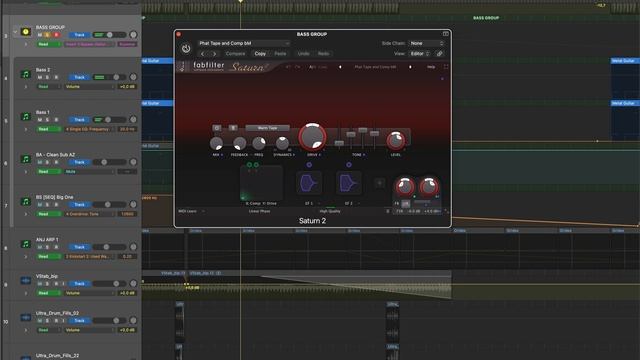Click the BASS GROUP volume fader

click(109, 35)
